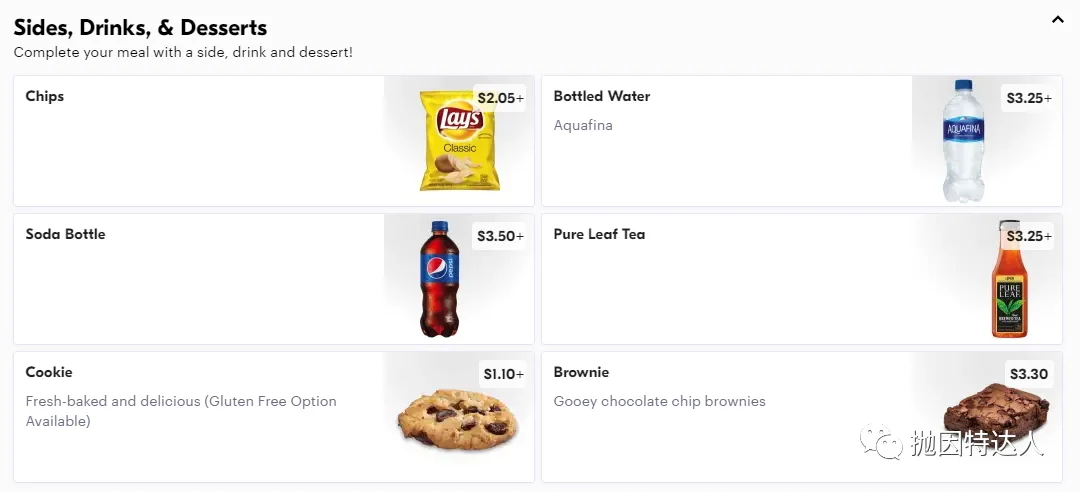
Task: Open the Bottled Water item title
Action: click(x=601, y=96)
